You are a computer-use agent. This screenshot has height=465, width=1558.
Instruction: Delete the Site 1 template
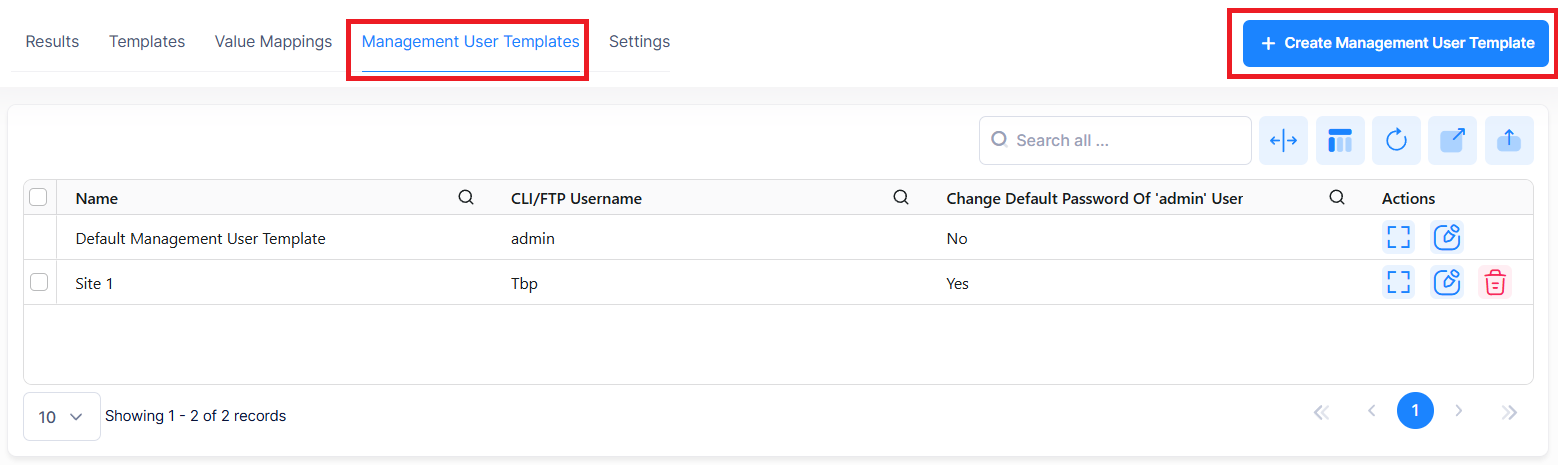pos(1494,283)
